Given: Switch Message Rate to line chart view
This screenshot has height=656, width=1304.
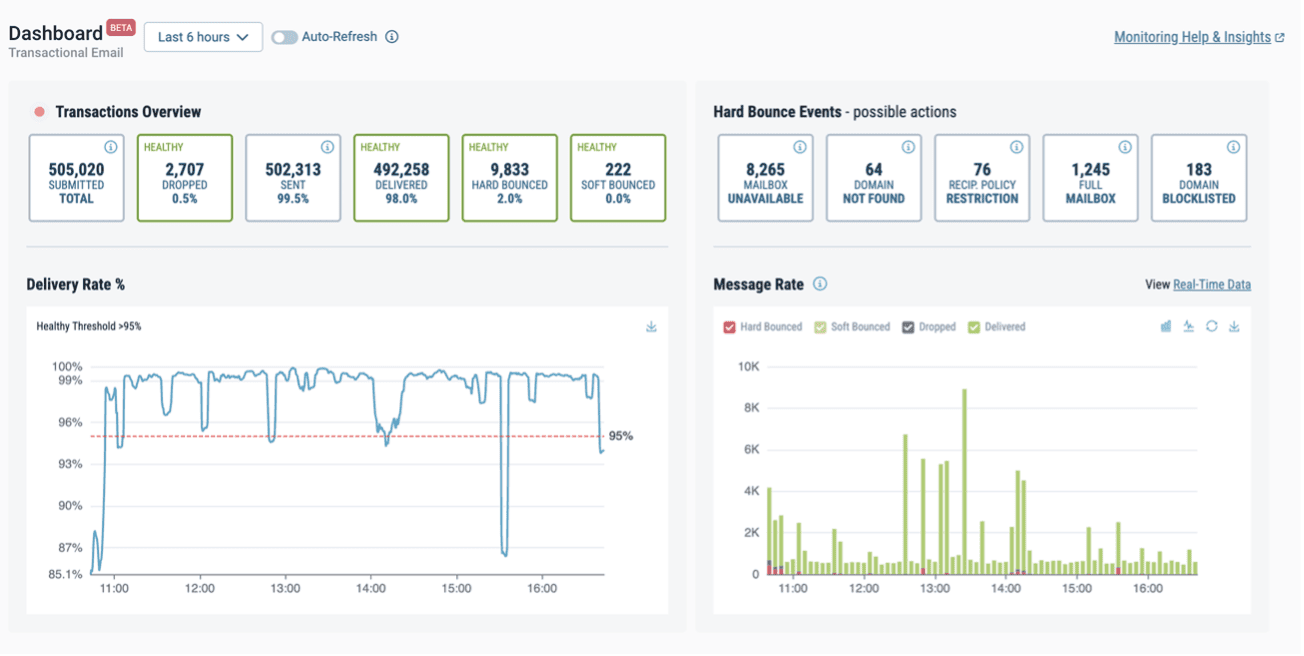Looking at the screenshot, I should 1189,326.
